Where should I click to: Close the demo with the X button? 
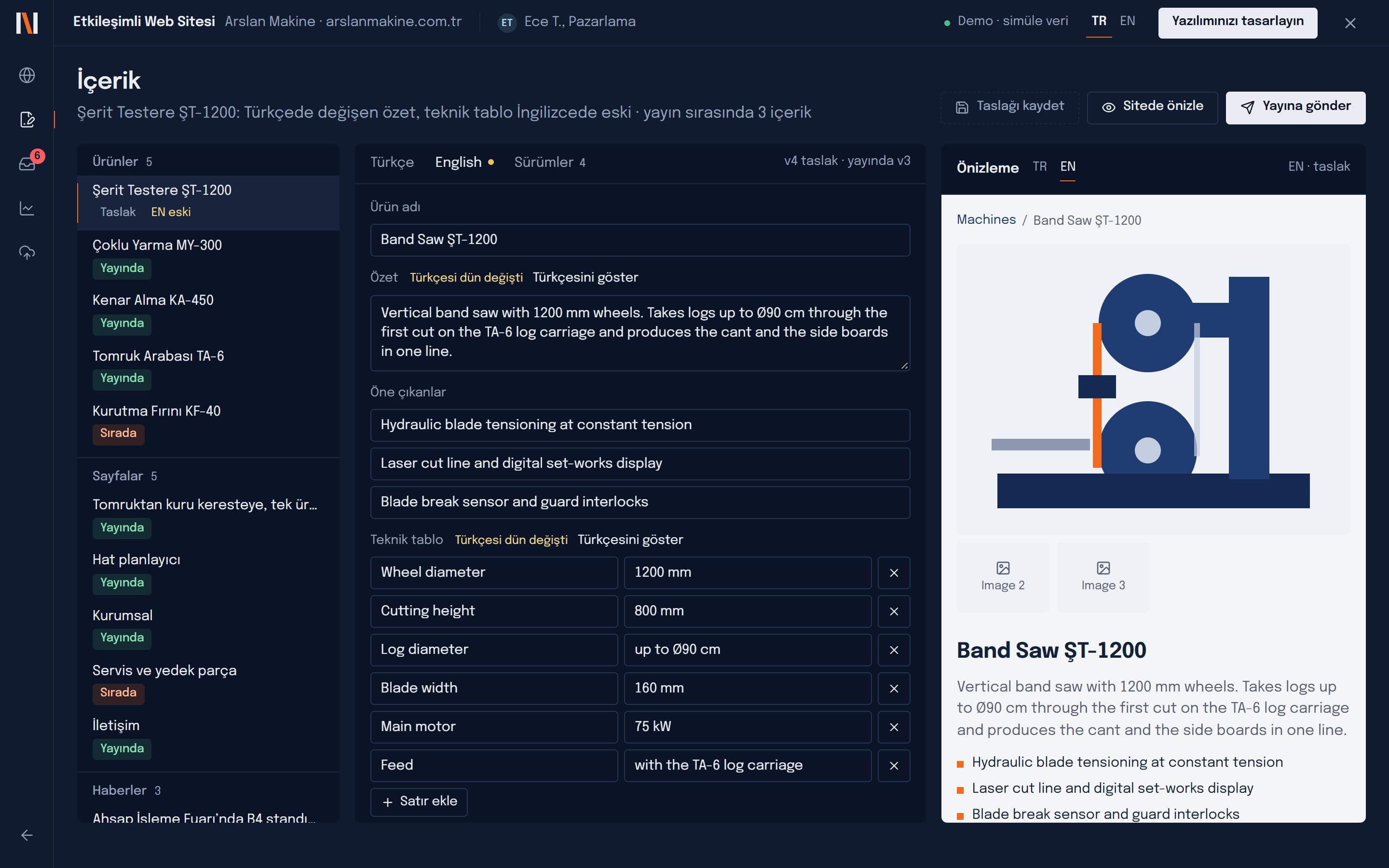[x=1350, y=23]
